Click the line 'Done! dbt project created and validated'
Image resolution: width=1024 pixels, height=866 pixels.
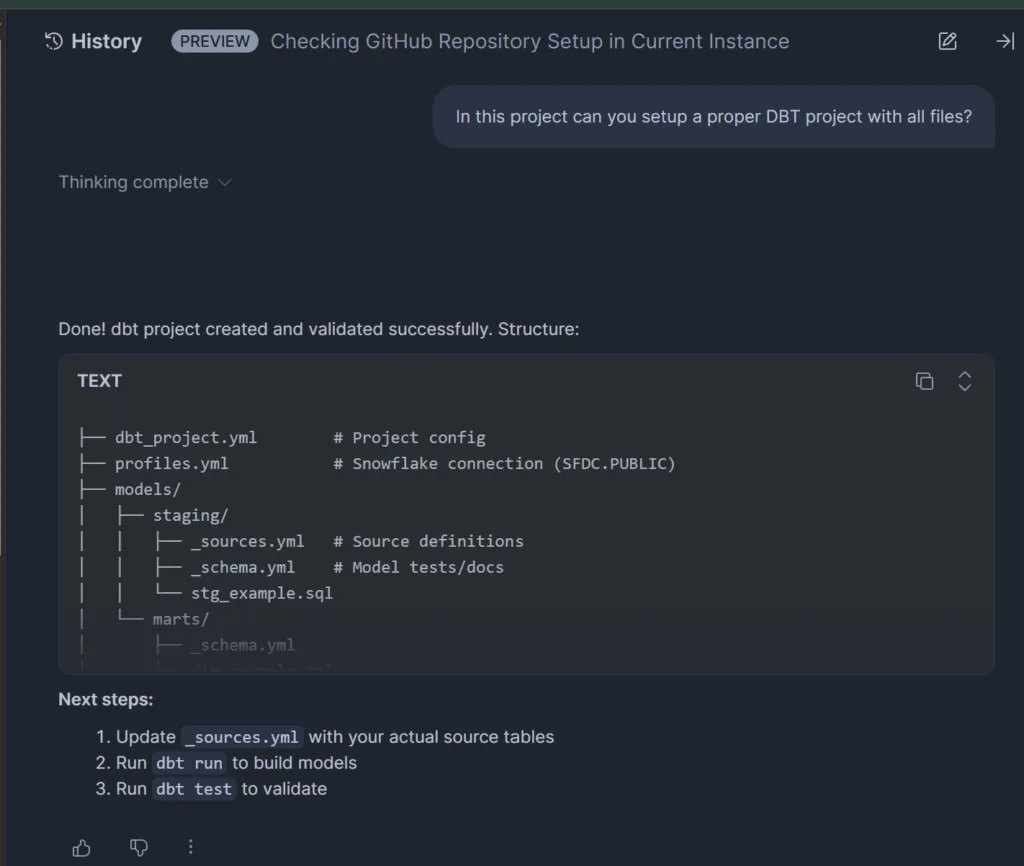click(x=319, y=329)
